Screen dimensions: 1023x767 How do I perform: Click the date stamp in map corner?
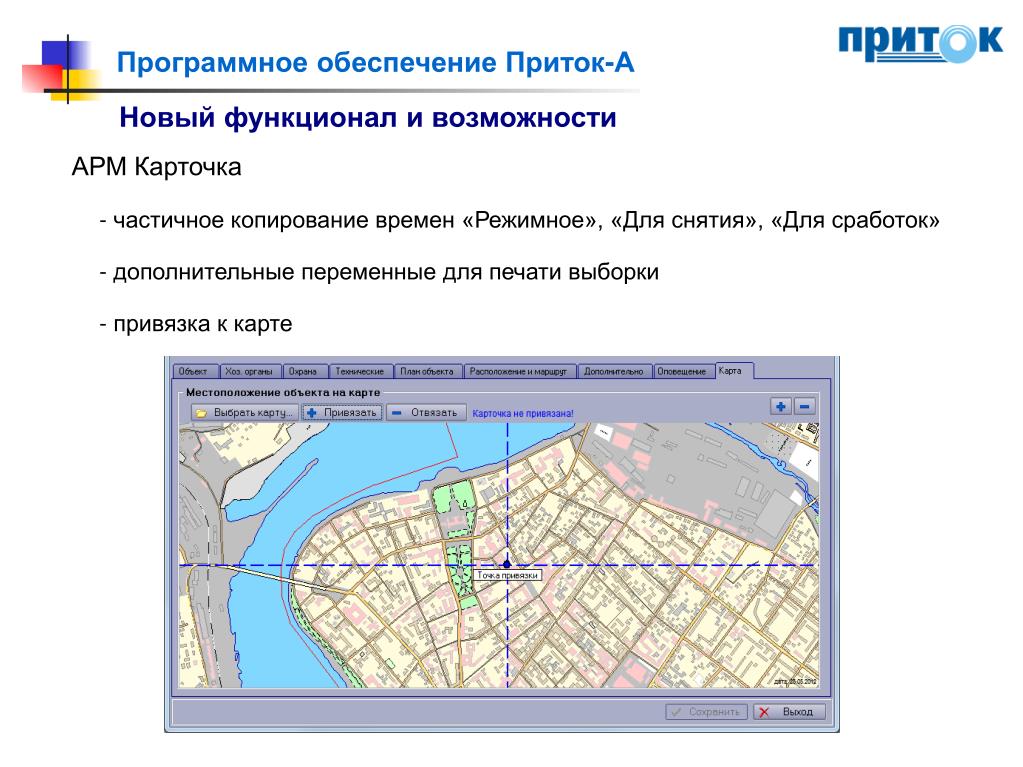tap(795, 682)
